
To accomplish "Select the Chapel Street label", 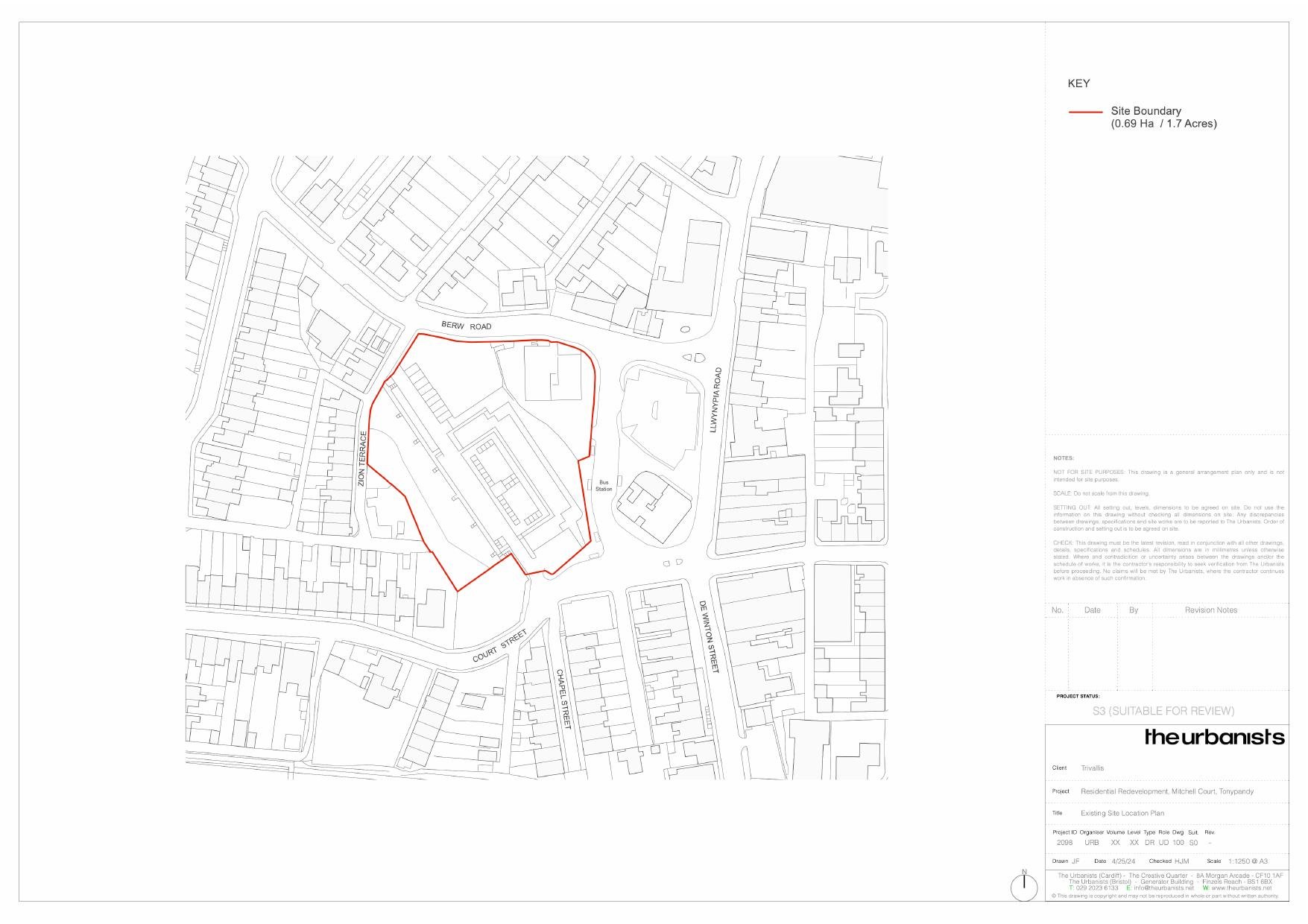I will [563, 699].
